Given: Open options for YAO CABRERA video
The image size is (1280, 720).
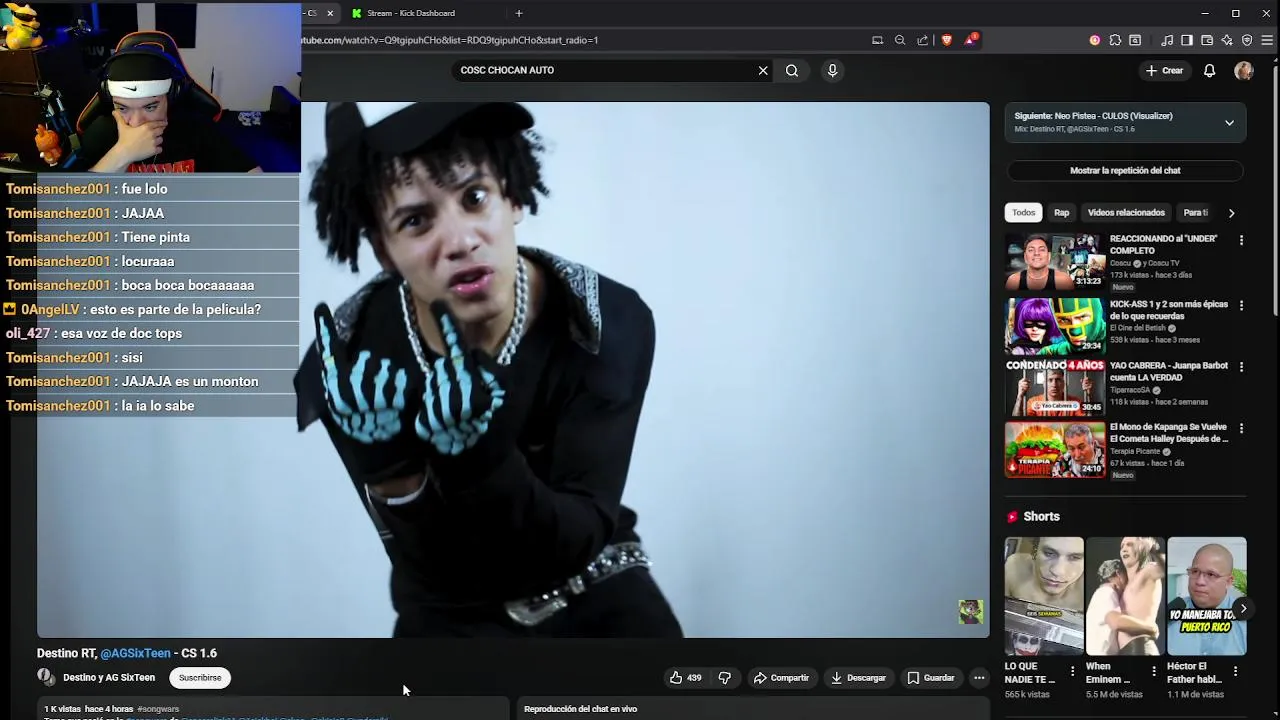Looking at the screenshot, I should (x=1241, y=367).
